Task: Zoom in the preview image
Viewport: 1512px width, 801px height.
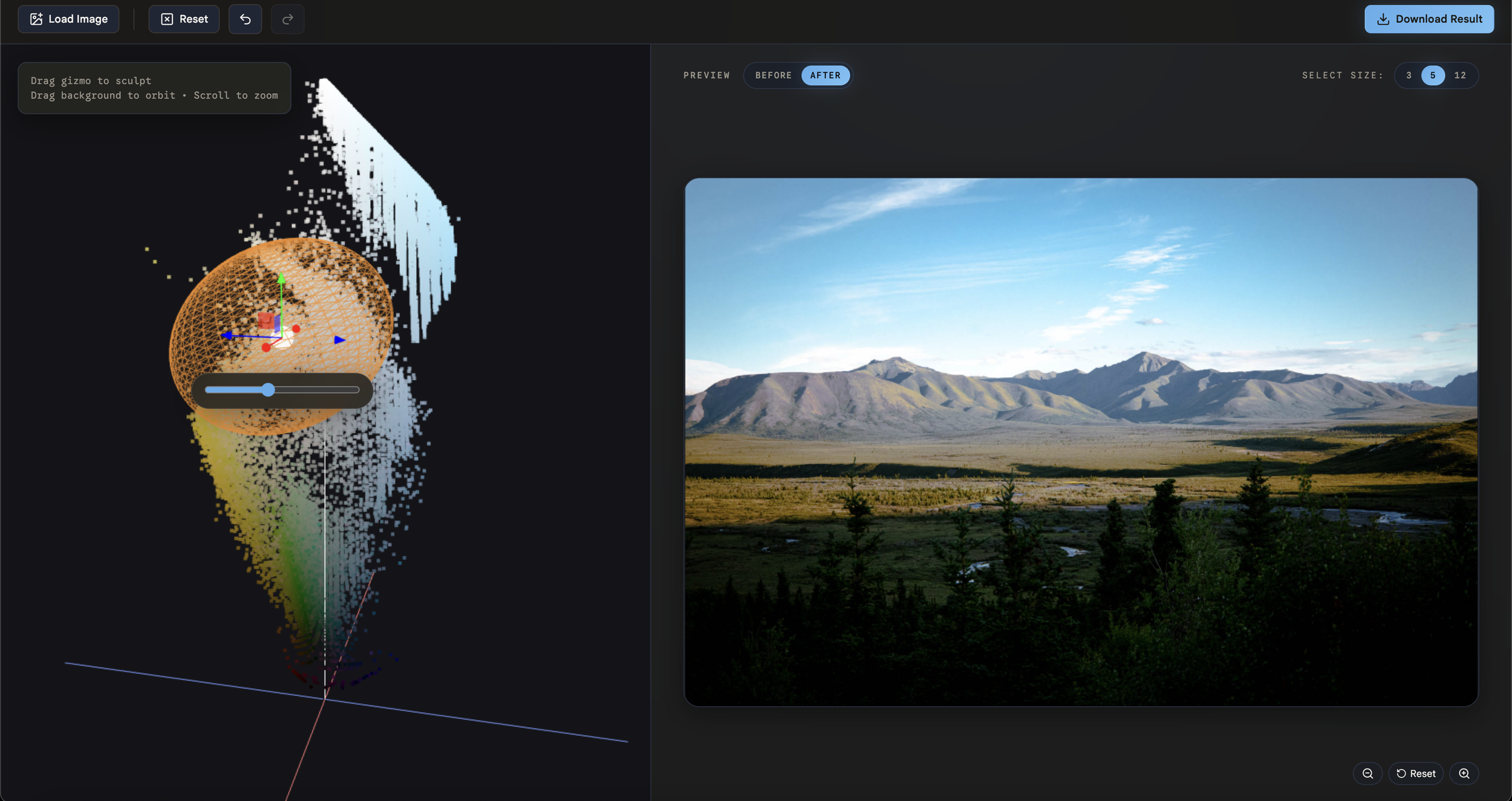Action: pos(1464,773)
